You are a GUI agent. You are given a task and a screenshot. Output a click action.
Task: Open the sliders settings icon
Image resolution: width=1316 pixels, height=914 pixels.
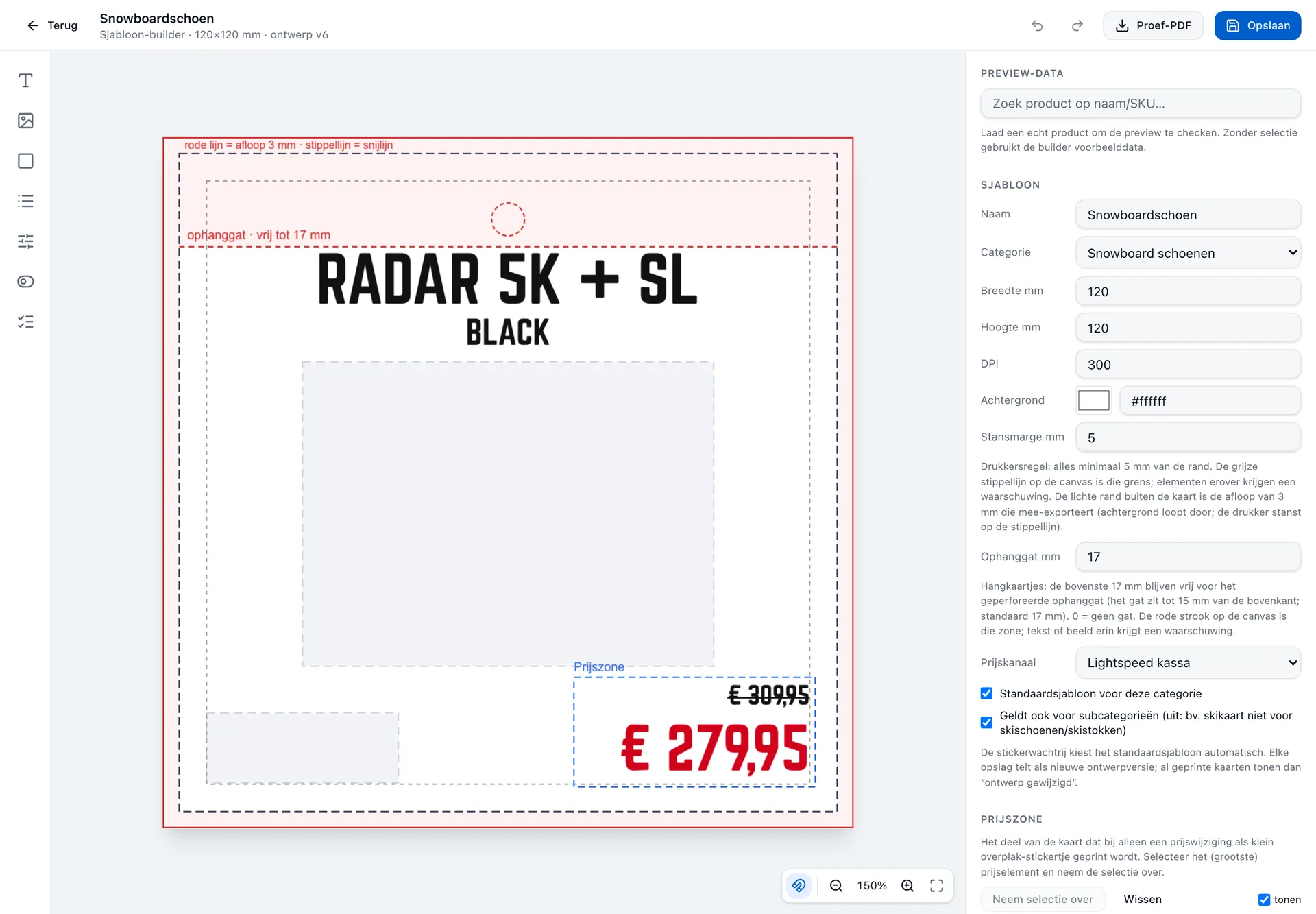pyautogui.click(x=25, y=241)
